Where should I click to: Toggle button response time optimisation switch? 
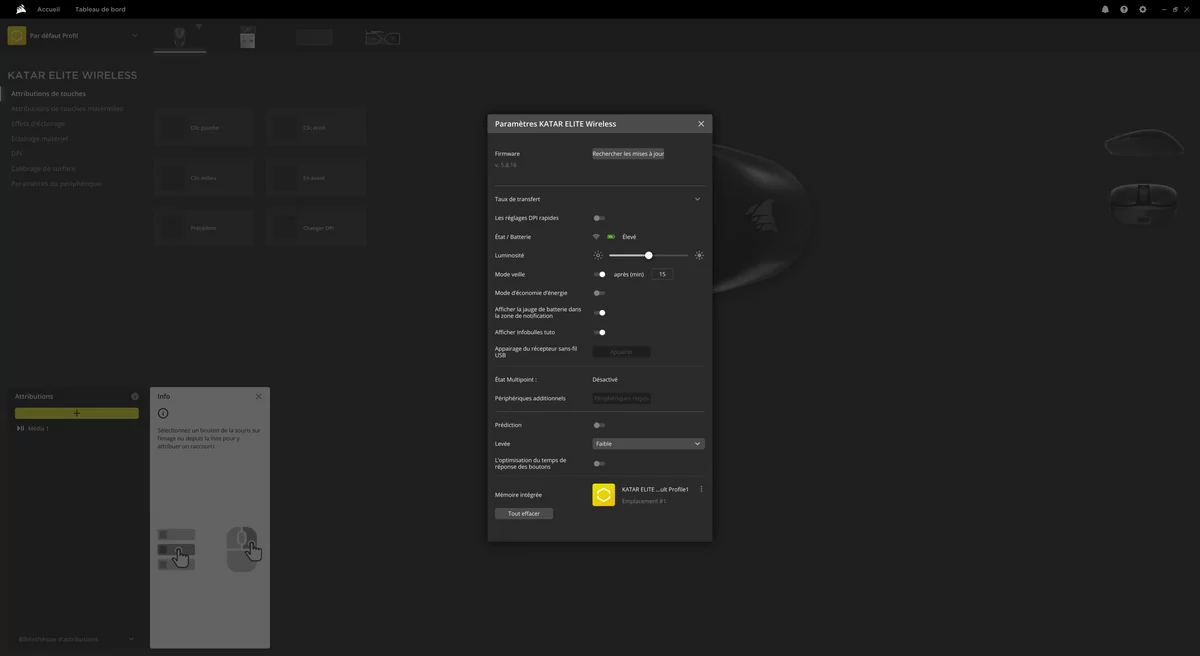click(x=599, y=463)
